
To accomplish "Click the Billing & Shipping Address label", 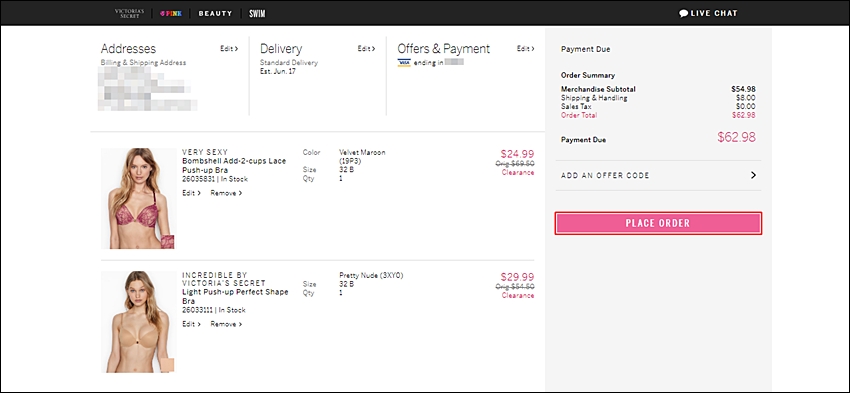I will [x=143, y=63].
